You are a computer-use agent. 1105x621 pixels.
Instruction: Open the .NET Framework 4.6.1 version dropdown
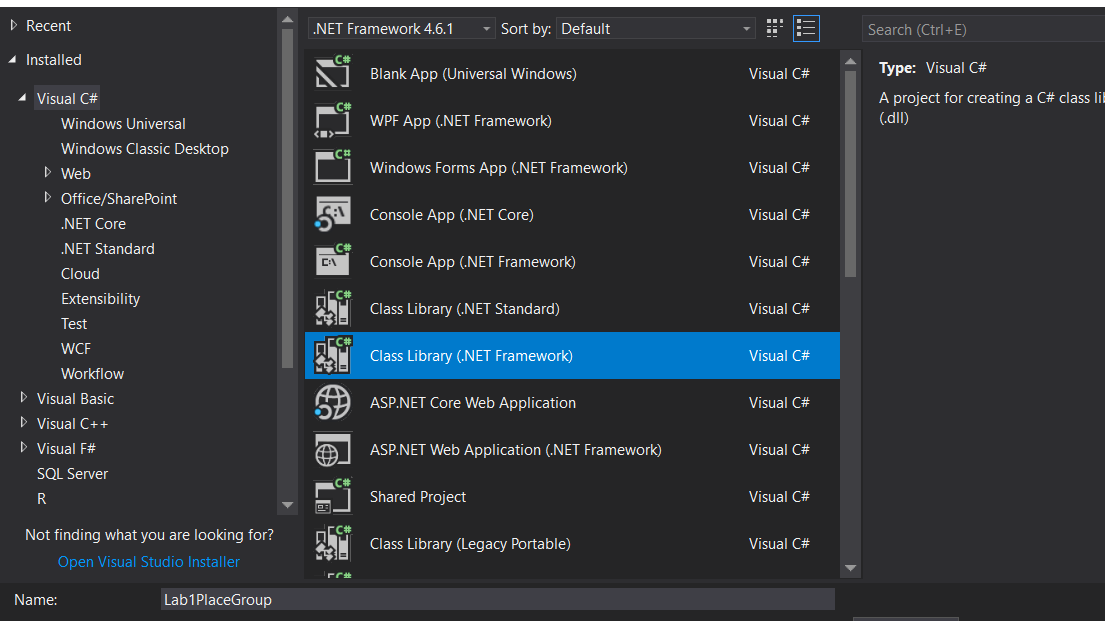(402, 29)
